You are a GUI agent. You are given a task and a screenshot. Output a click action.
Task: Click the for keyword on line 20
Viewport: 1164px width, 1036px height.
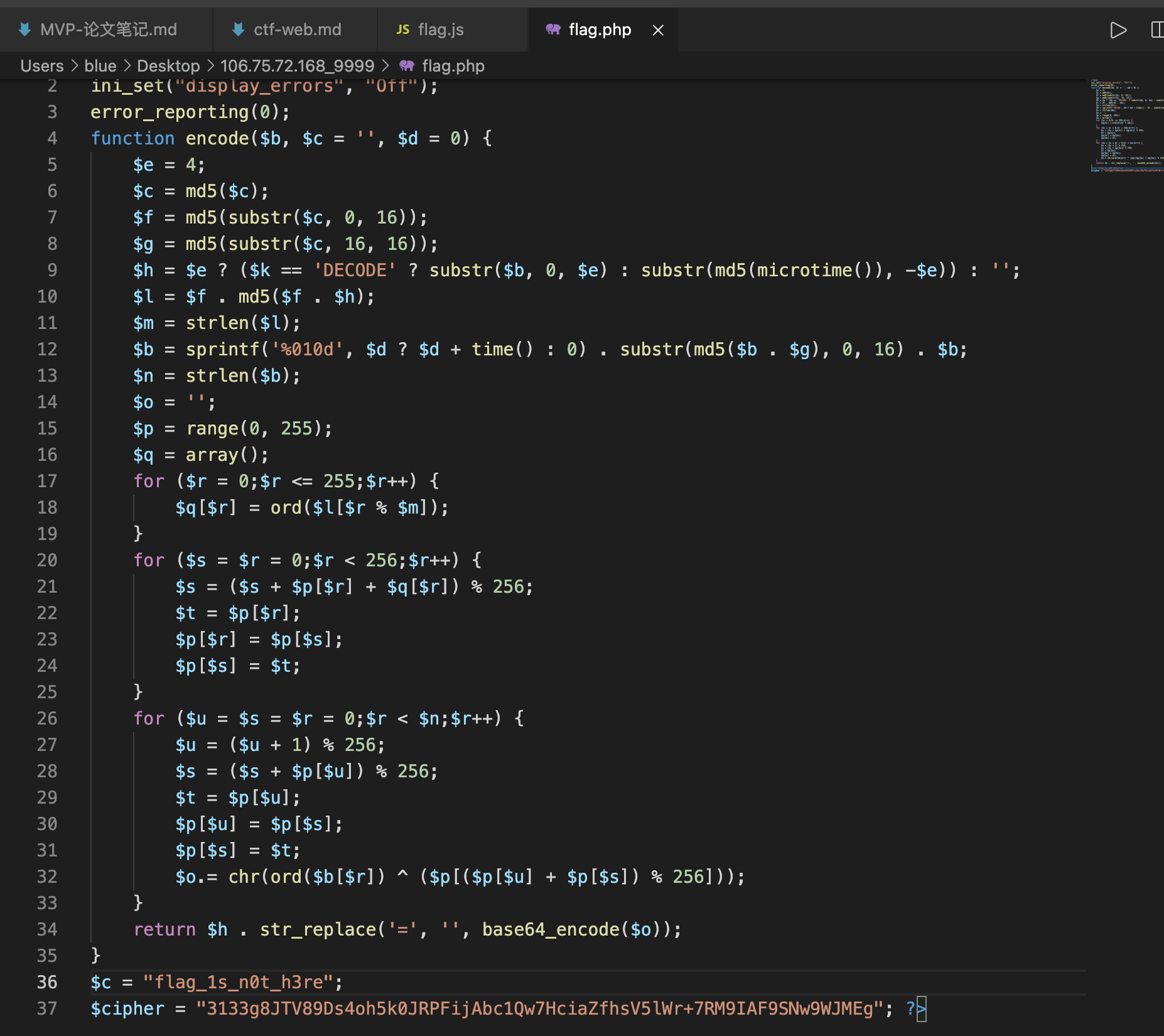pyautogui.click(x=149, y=560)
